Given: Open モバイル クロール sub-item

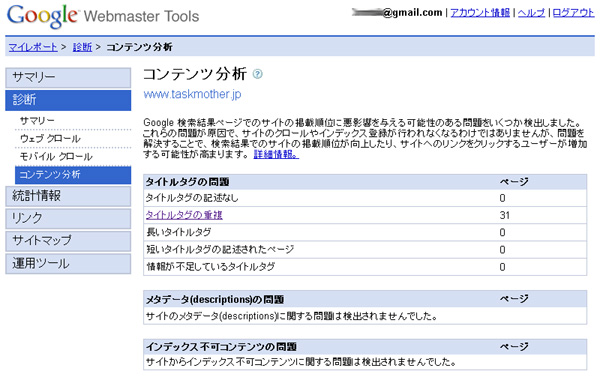Looking at the screenshot, I should click(56, 156).
